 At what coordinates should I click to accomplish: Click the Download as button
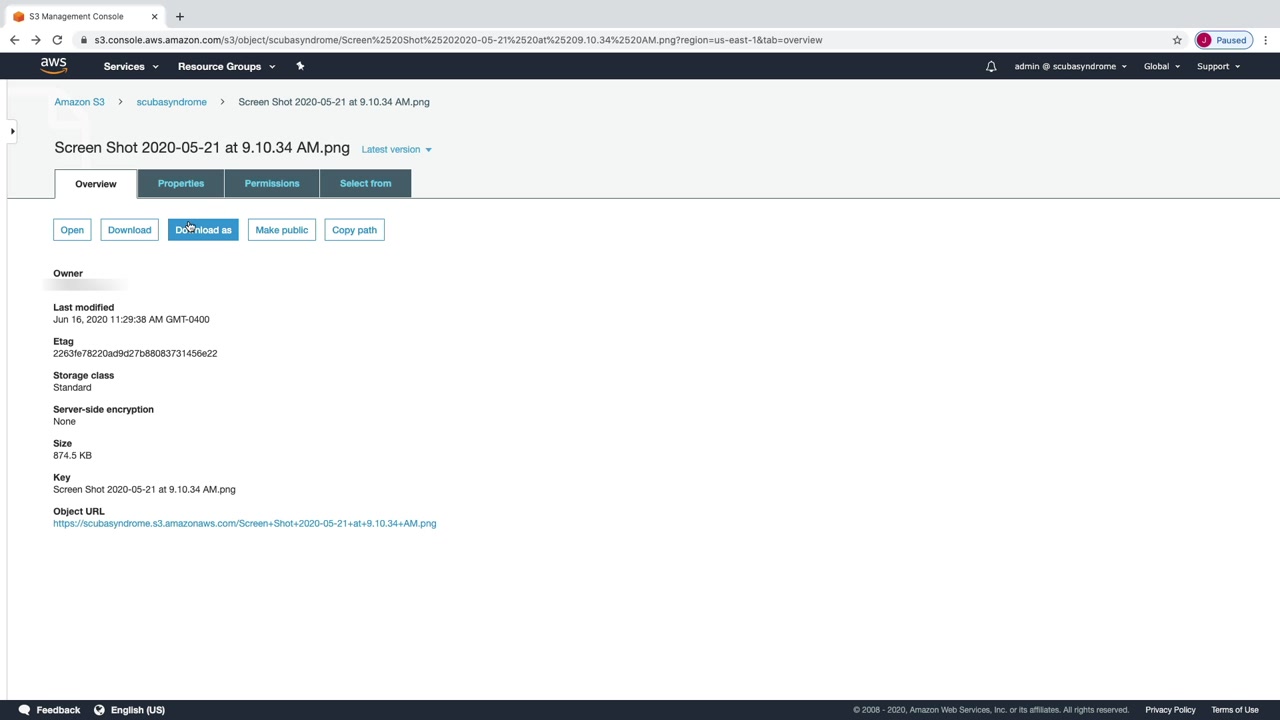(203, 230)
